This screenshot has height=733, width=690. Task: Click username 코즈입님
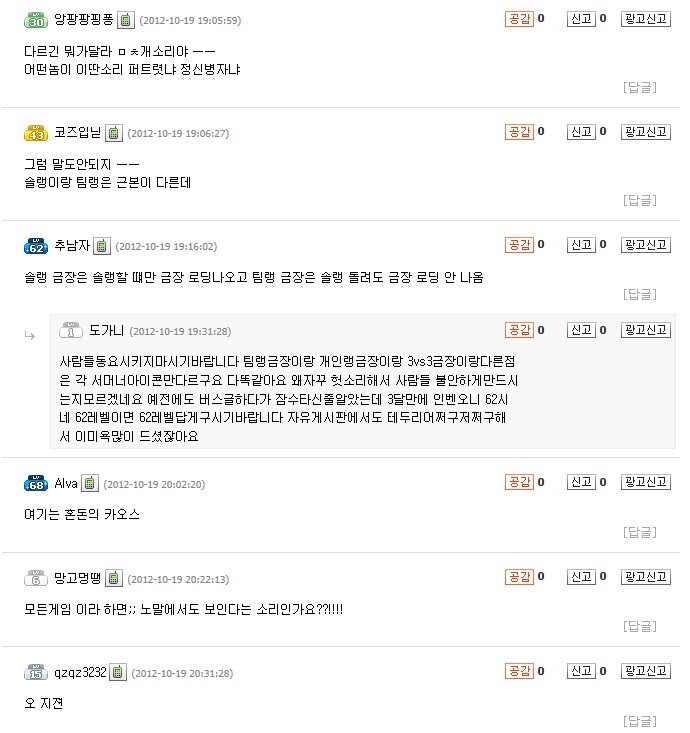tap(78, 132)
